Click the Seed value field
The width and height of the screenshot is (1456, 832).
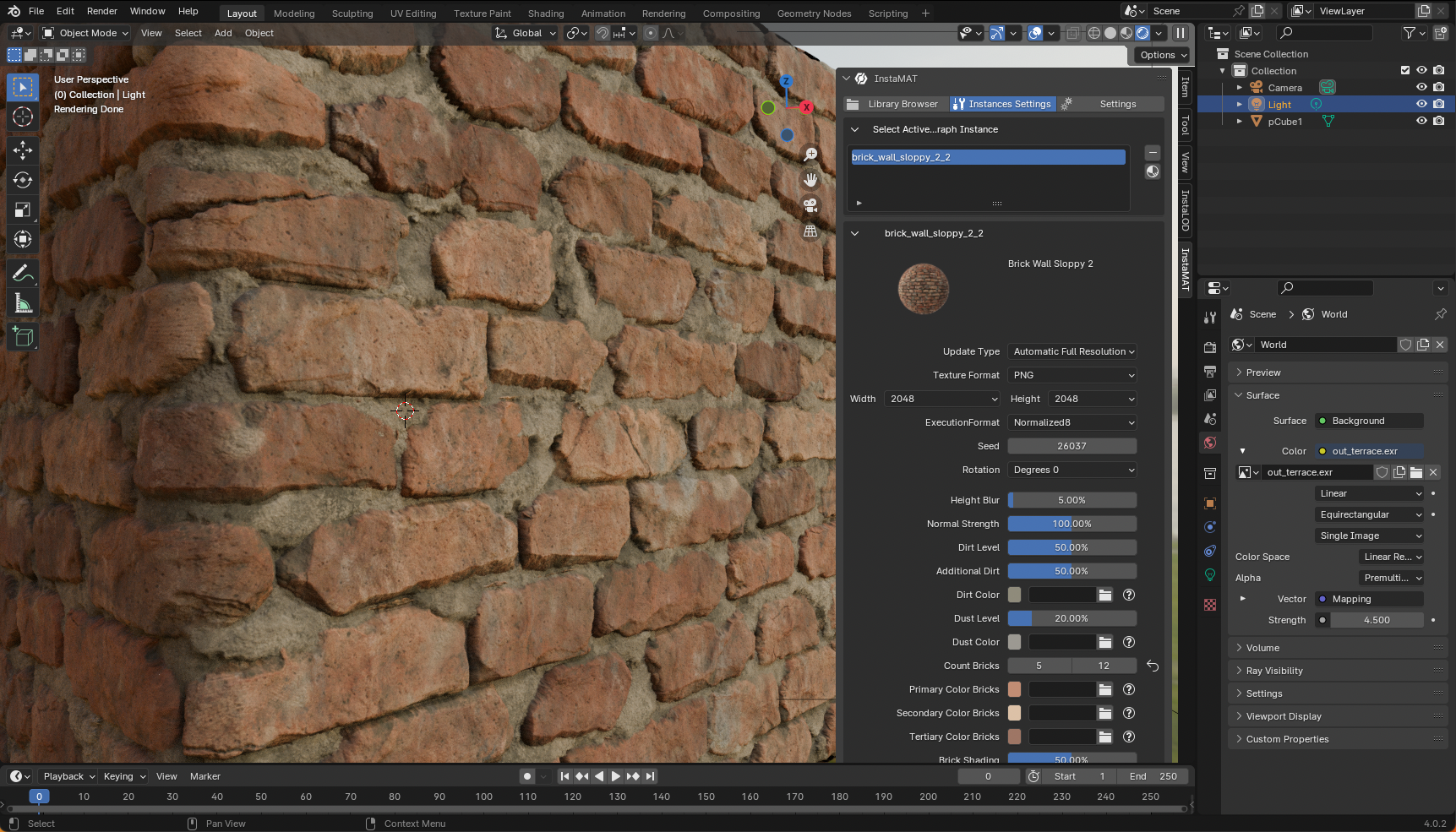point(1072,446)
